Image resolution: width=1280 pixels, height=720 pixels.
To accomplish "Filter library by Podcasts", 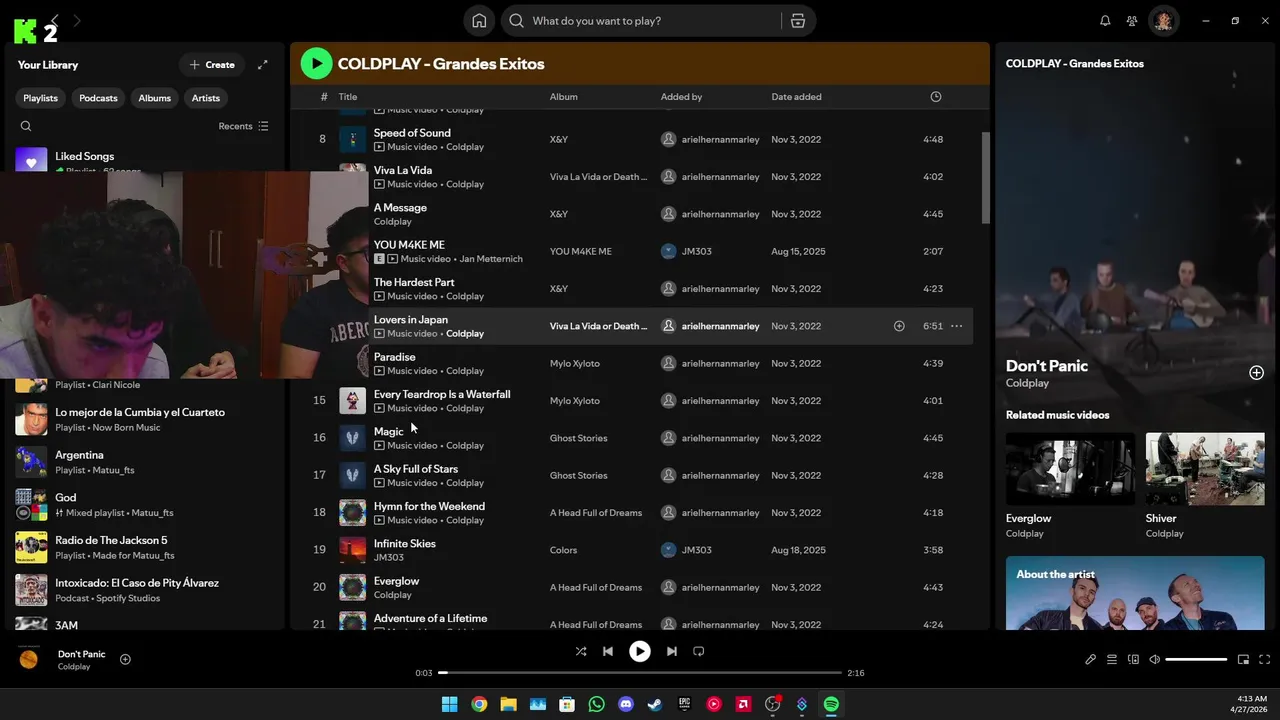I will click(x=98, y=98).
